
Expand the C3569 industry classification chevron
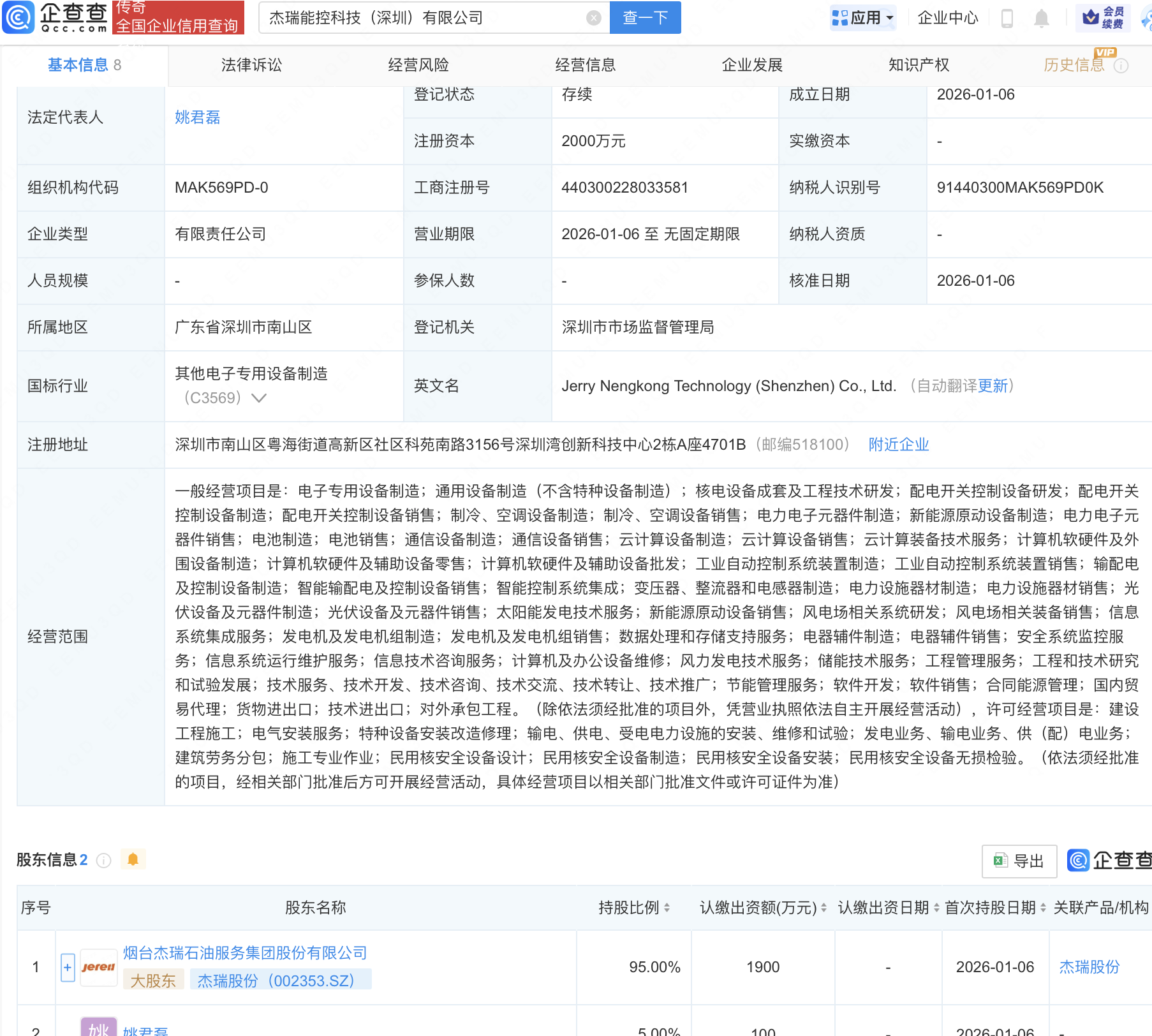click(x=259, y=397)
